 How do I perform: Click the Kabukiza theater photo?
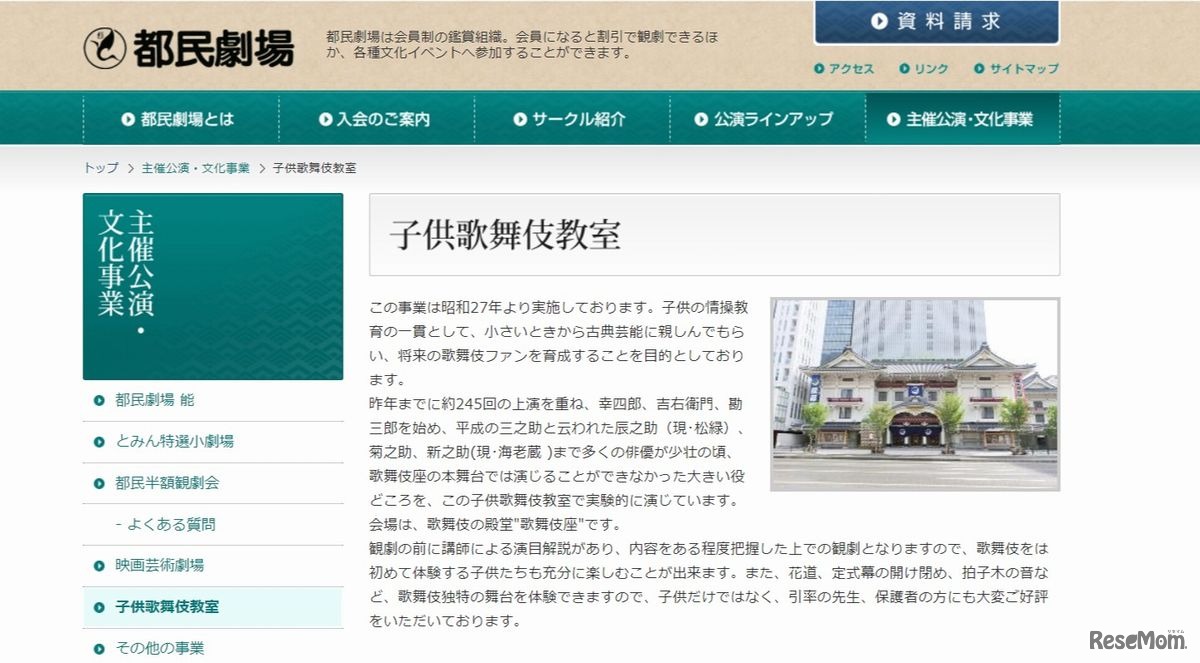click(x=914, y=394)
